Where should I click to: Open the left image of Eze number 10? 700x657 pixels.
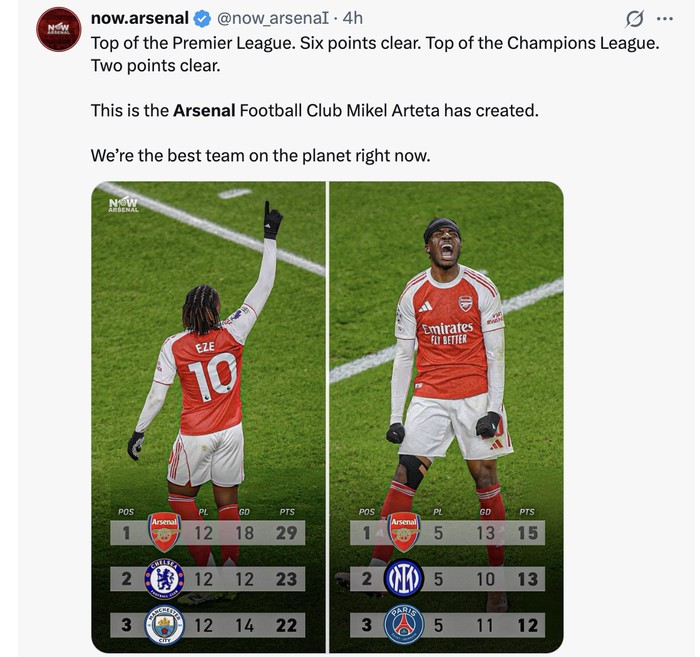tap(208, 330)
